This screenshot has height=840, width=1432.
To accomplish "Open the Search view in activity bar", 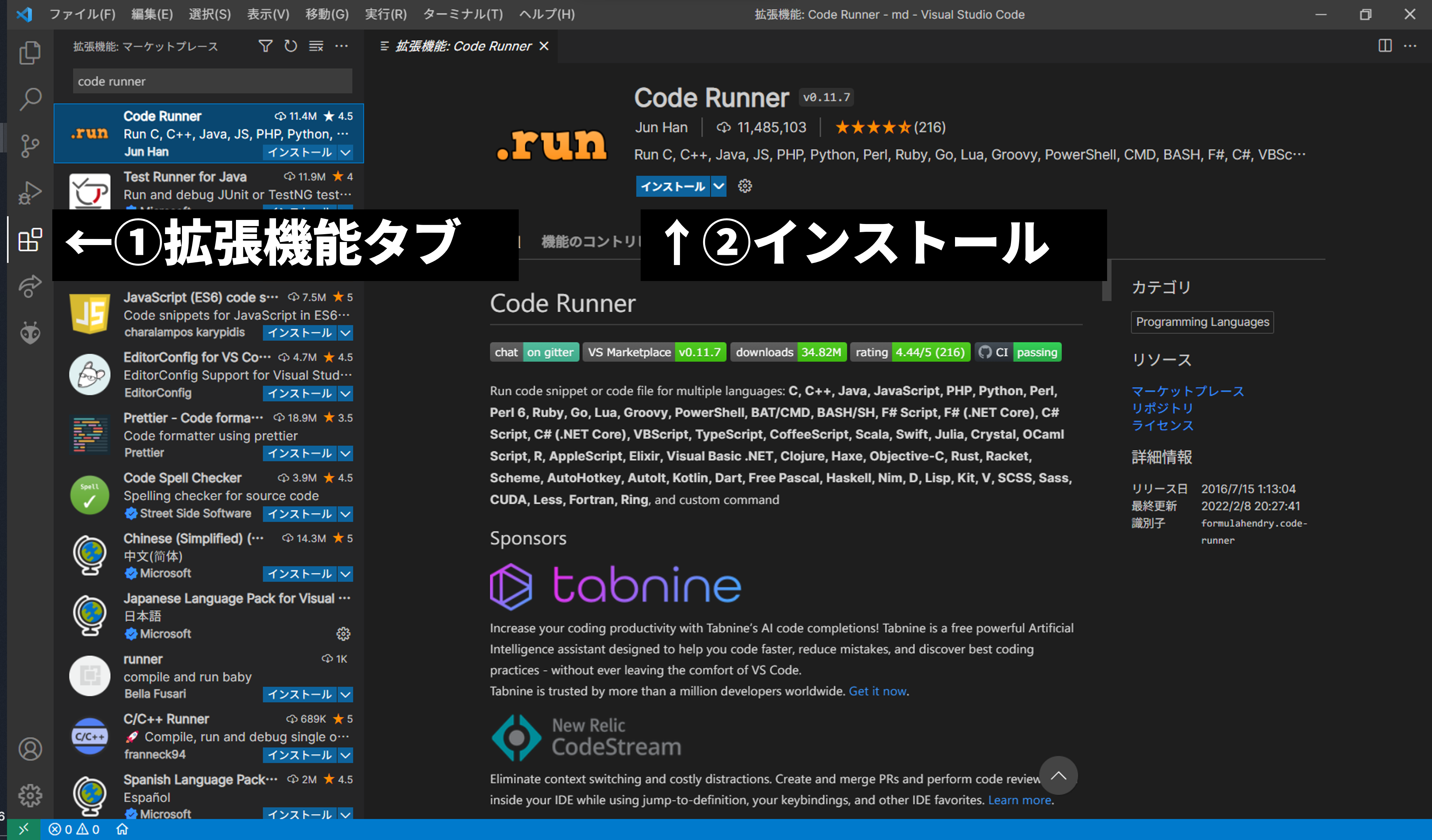I will pos(30,99).
